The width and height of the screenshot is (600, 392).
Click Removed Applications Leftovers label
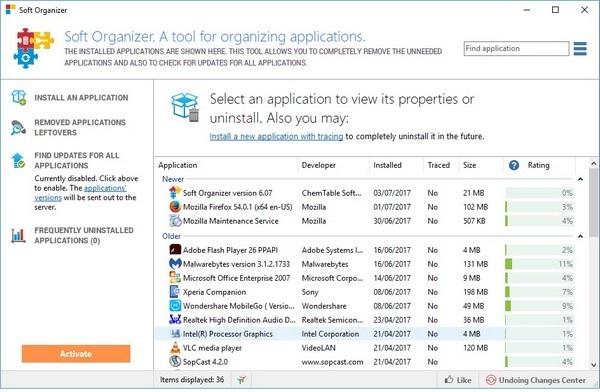[x=80, y=127]
